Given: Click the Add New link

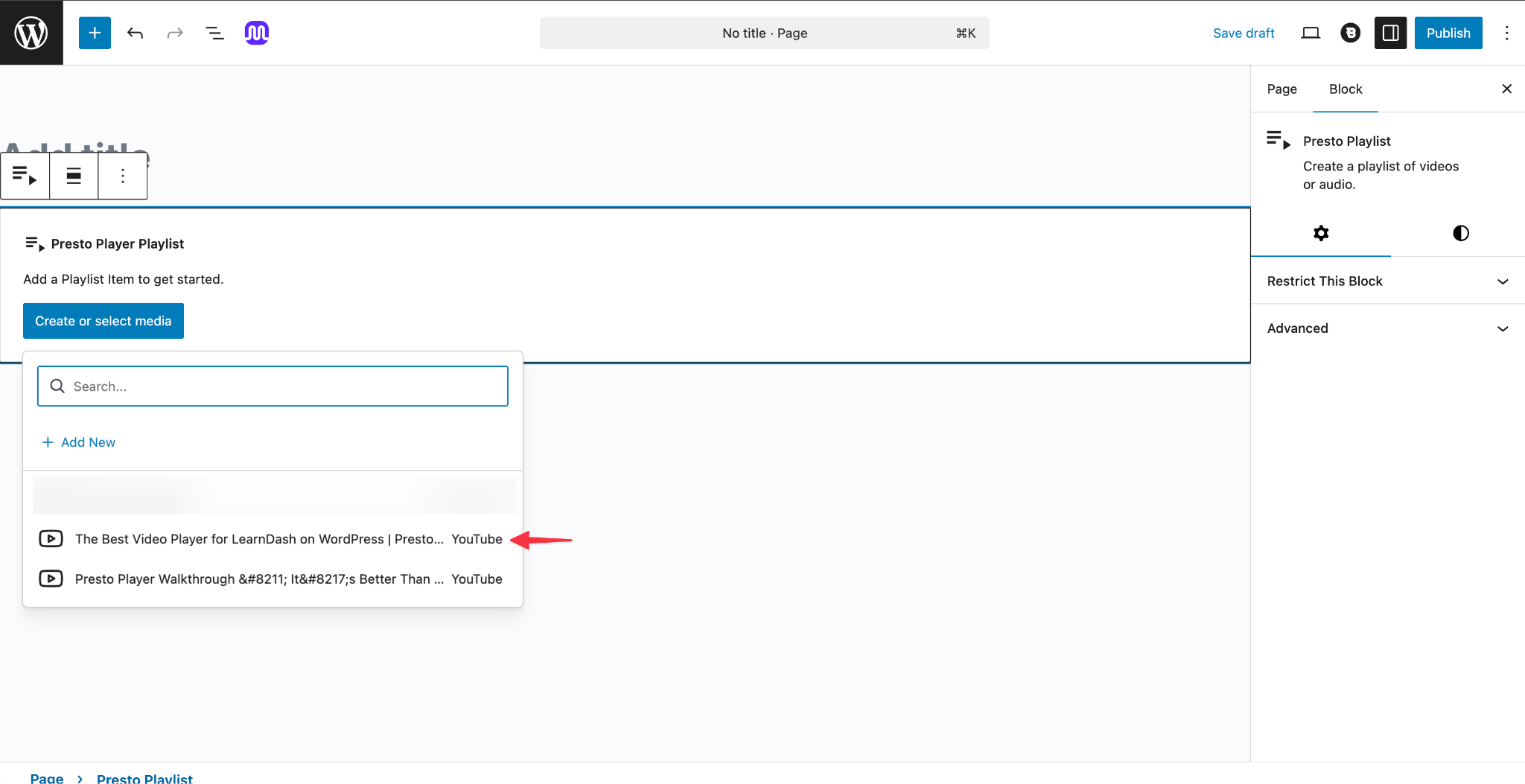Looking at the screenshot, I should tap(78, 442).
